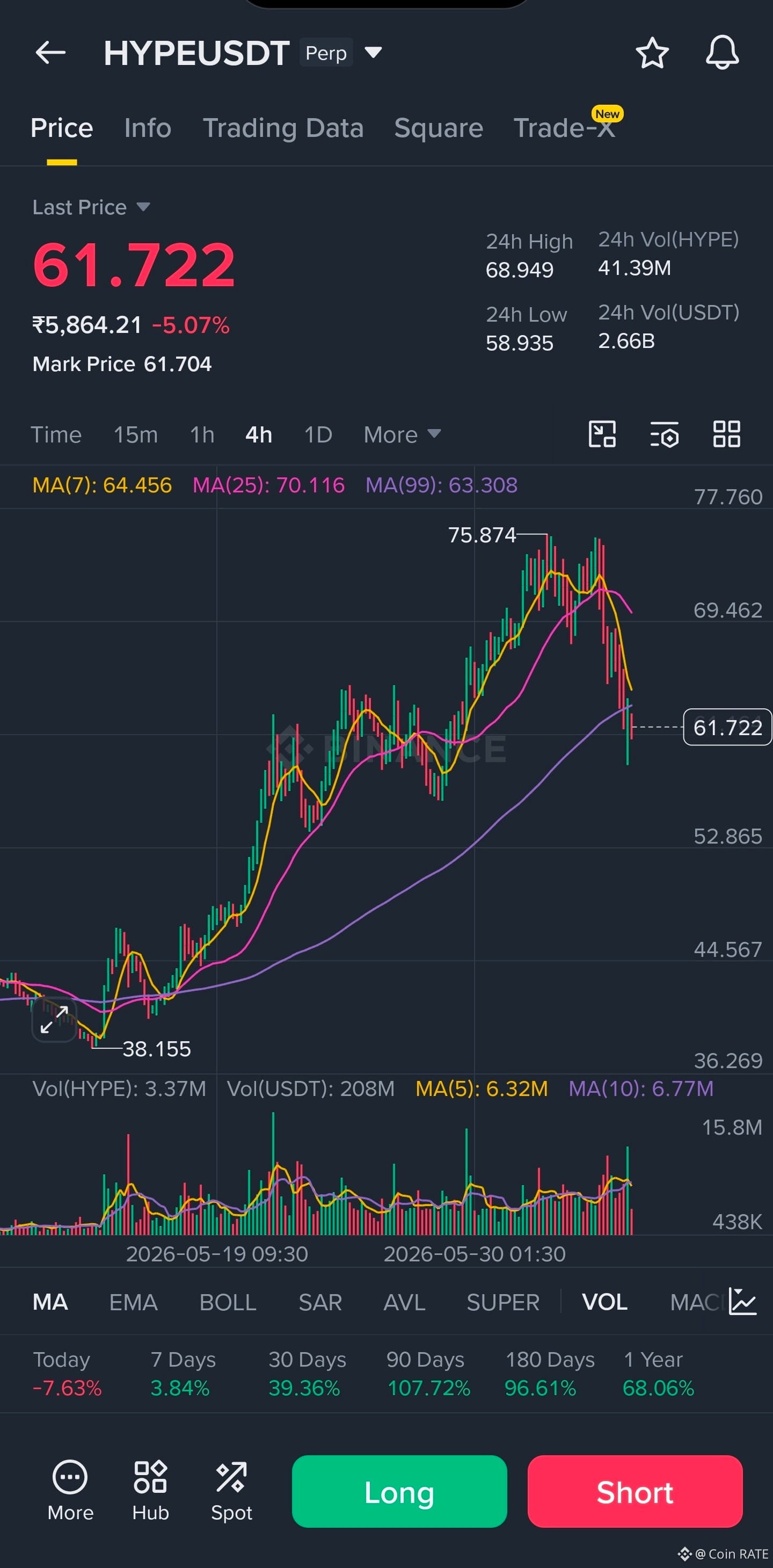Screen dimensions: 773x1568
Task: Tap the 38.155 low marker
Action: pos(156,1049)
